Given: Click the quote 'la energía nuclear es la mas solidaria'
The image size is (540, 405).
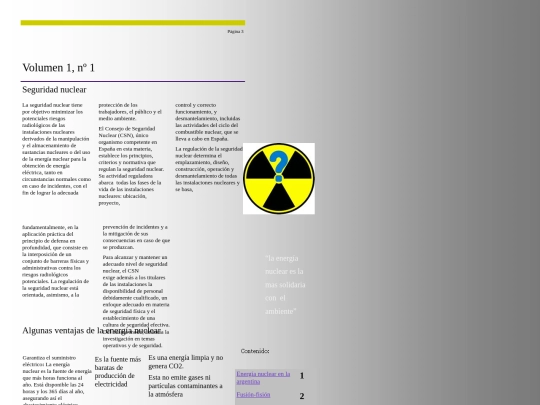Looking at the screenshot, I should [x=285, y=284].
